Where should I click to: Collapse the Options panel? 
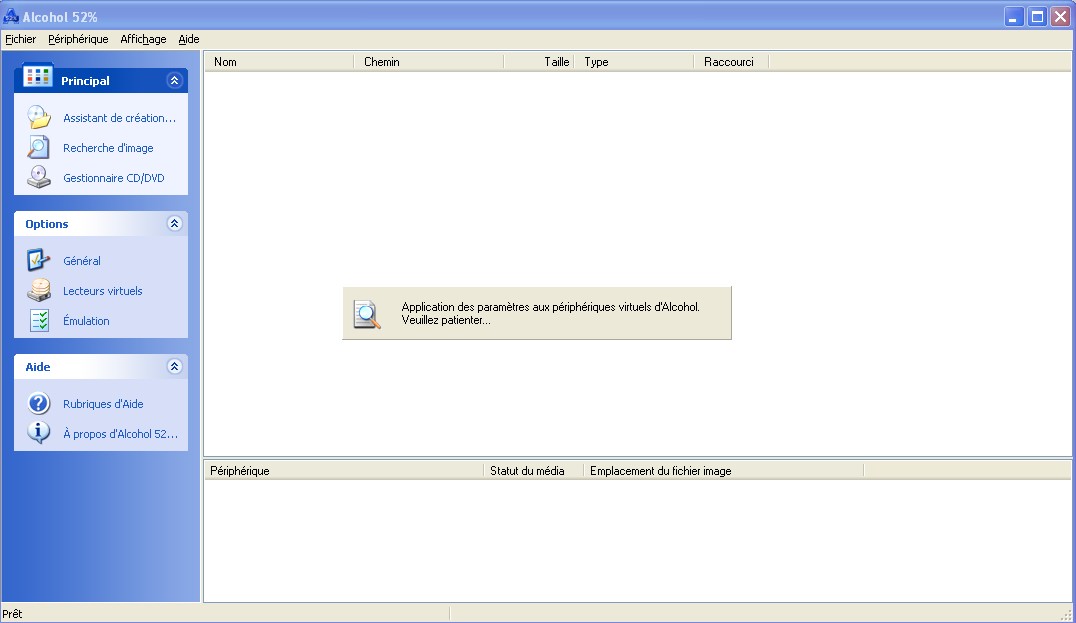(174, 223)
